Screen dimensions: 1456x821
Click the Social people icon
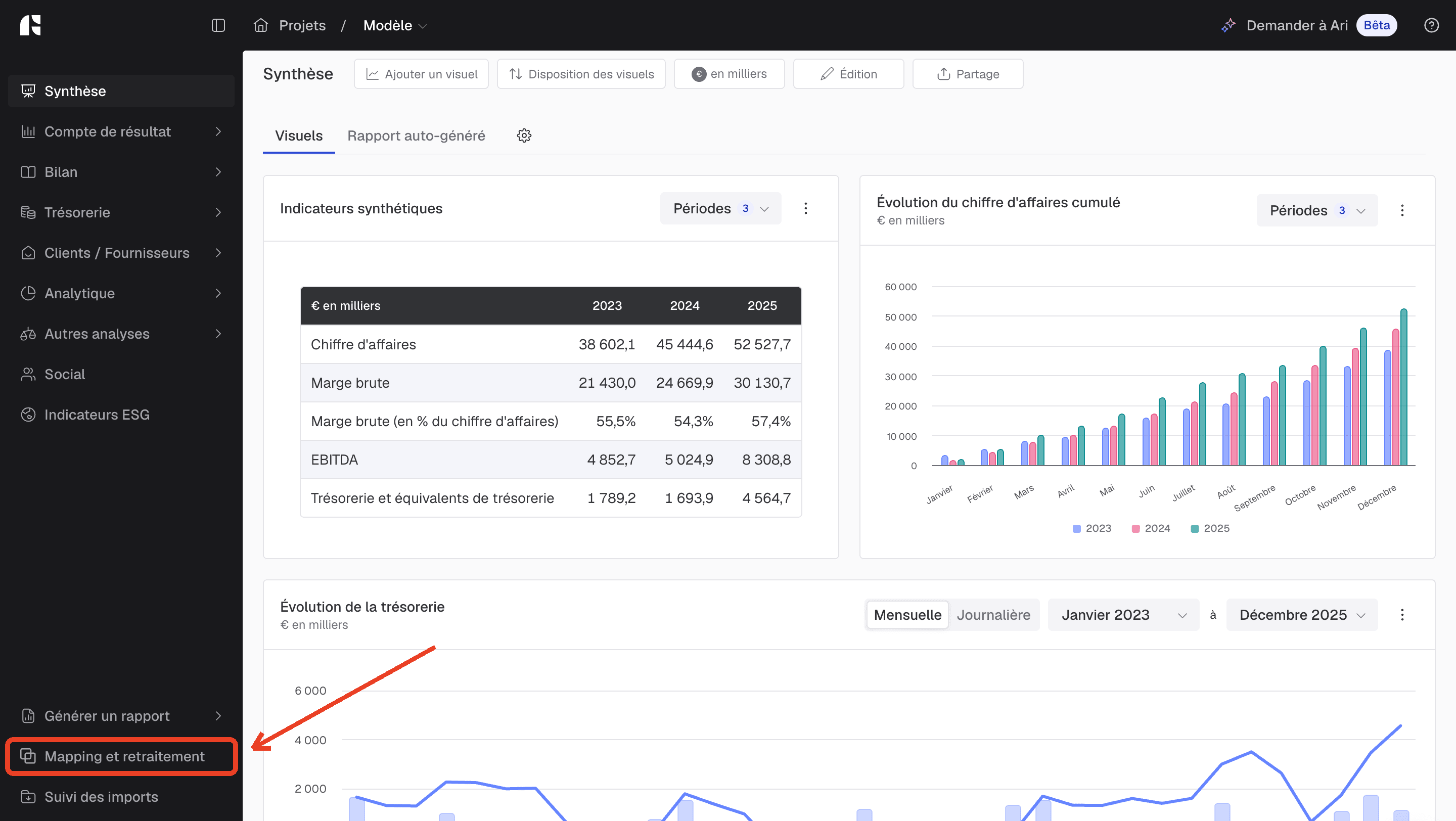28,374
